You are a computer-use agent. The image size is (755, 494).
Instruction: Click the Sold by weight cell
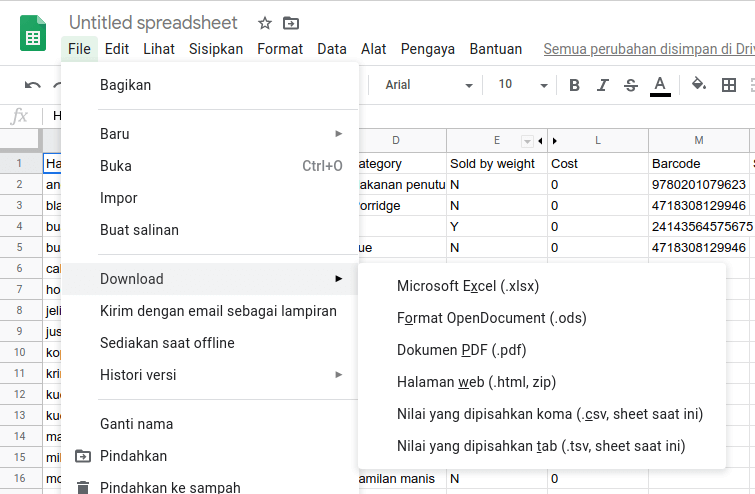(497, 164)
